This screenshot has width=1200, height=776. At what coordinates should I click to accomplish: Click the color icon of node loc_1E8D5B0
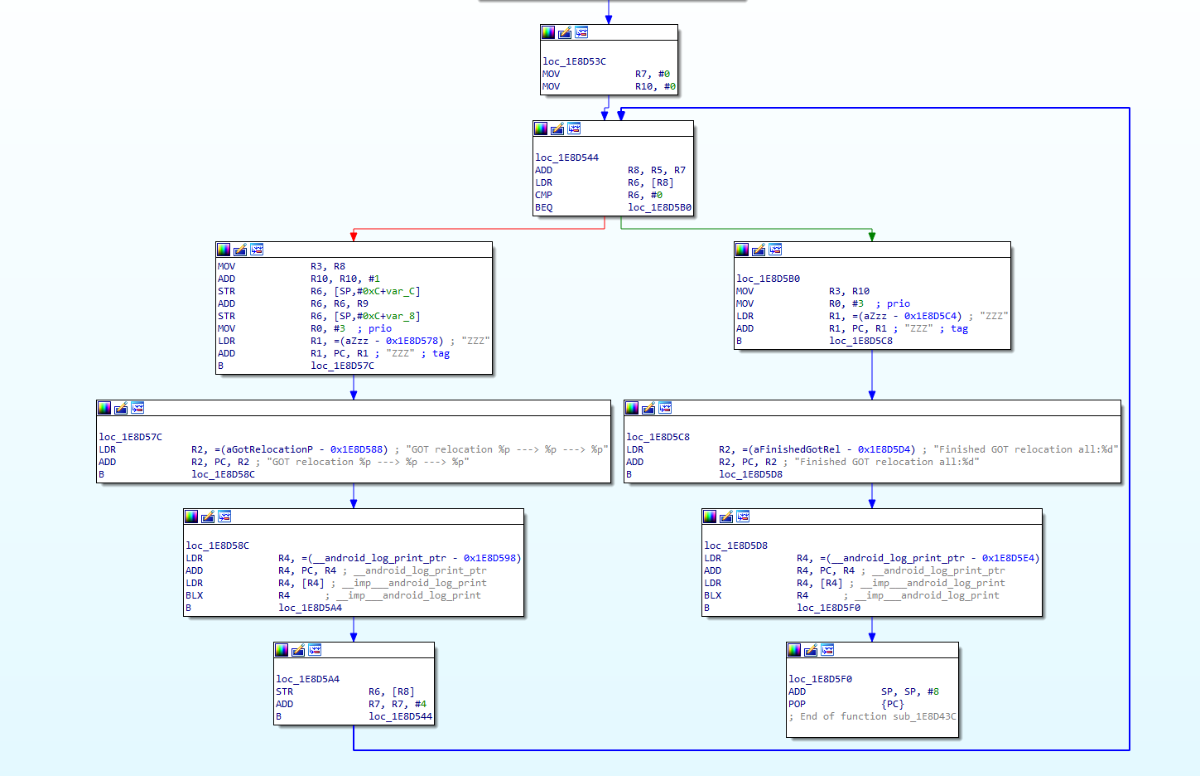click(742, 249)
